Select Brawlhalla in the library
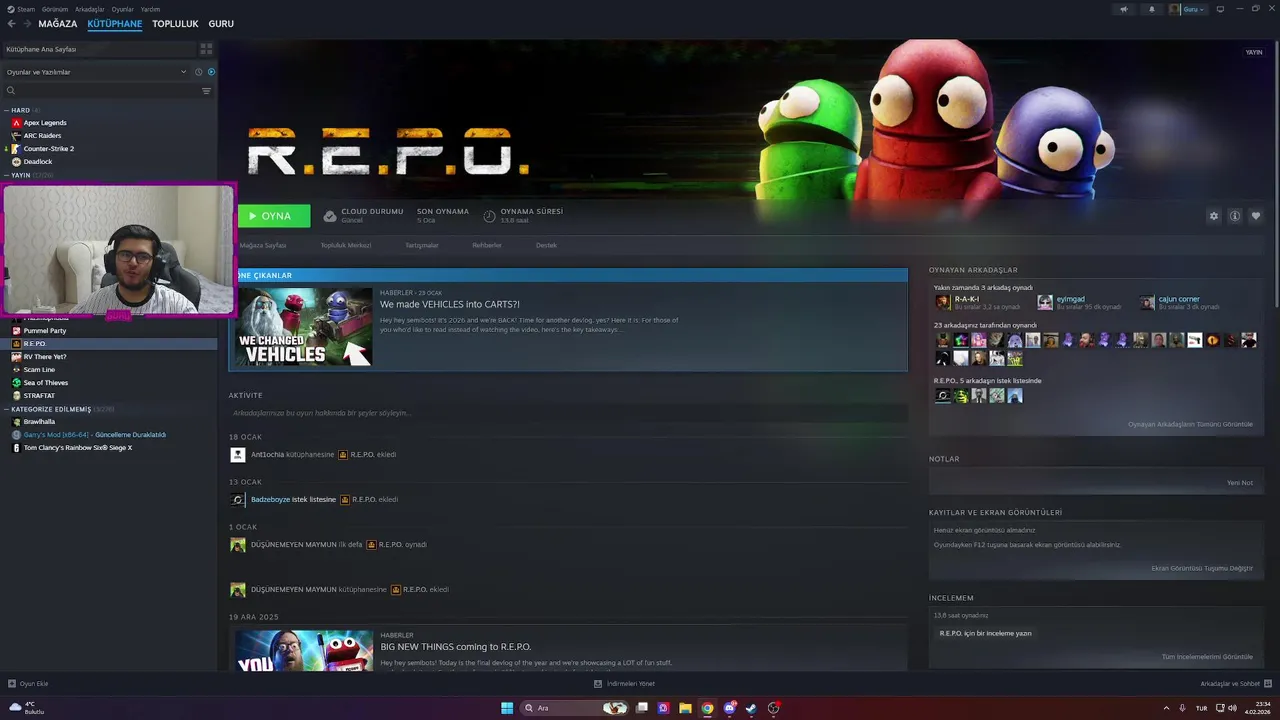Image resolution: width=1280 pixels, height=720 pixels. coord(39,422)
